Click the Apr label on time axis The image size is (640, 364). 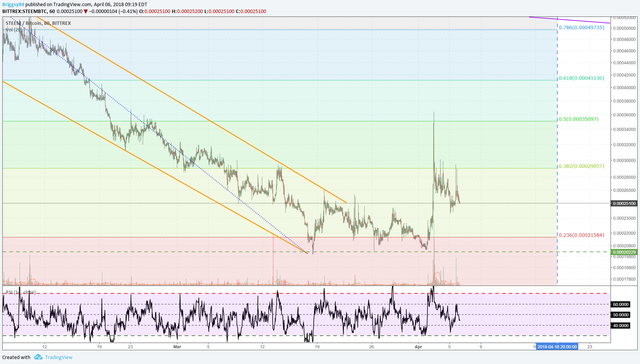pyautogui.click(x=418, y=346)
